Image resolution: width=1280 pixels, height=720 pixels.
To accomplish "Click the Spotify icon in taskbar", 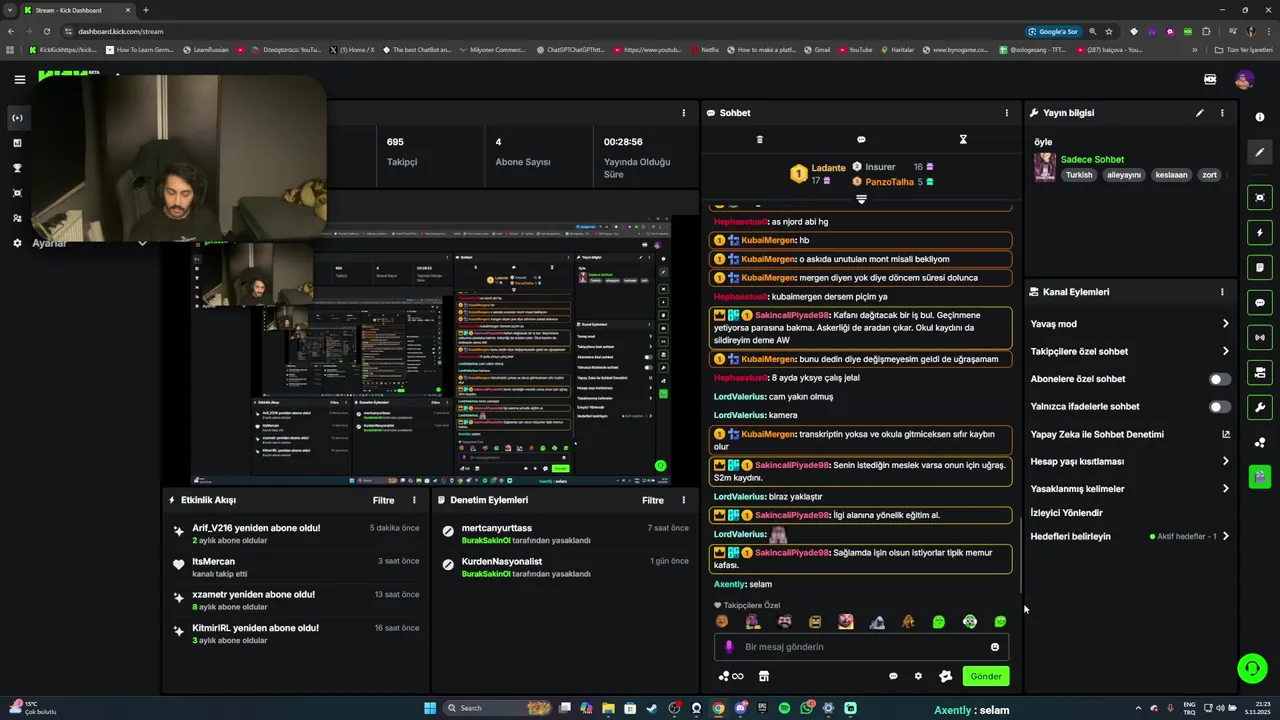I will tap(784, 708).
